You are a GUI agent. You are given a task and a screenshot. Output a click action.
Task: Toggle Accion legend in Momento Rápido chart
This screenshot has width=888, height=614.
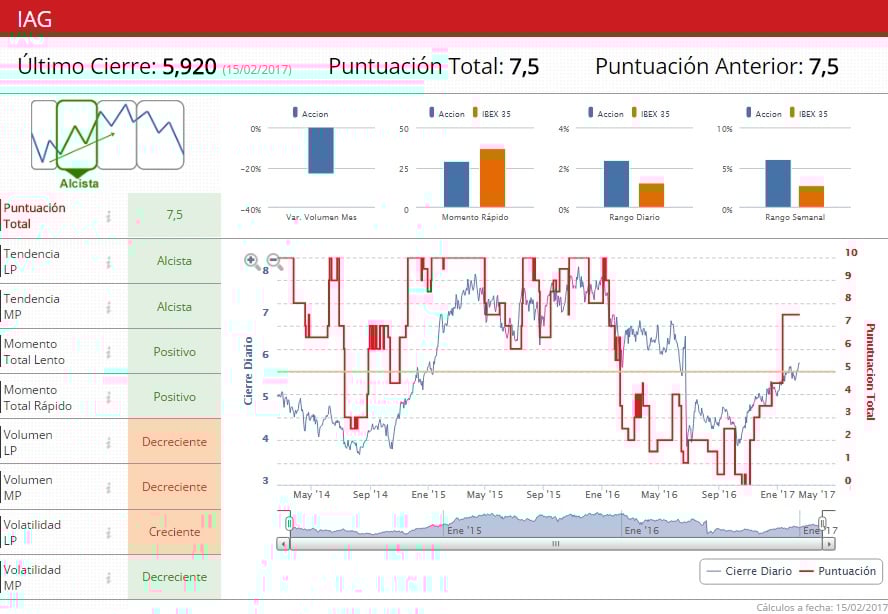(447, 113)
